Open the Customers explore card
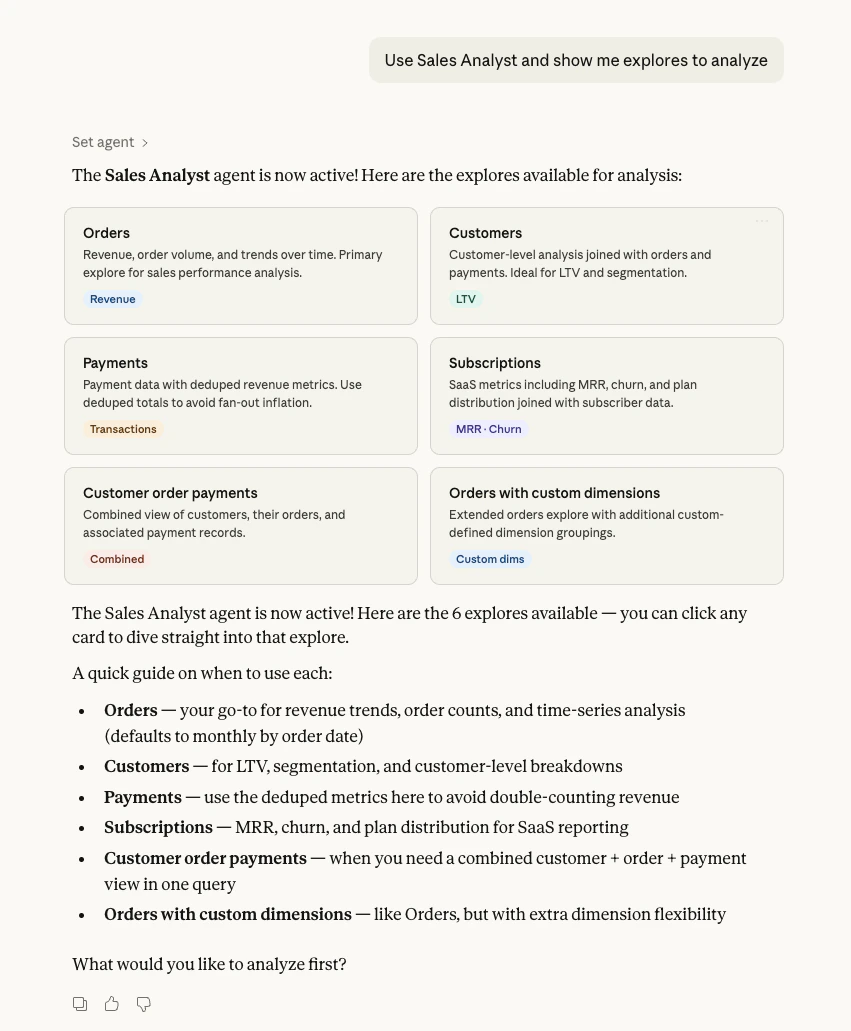 [606, 265]
